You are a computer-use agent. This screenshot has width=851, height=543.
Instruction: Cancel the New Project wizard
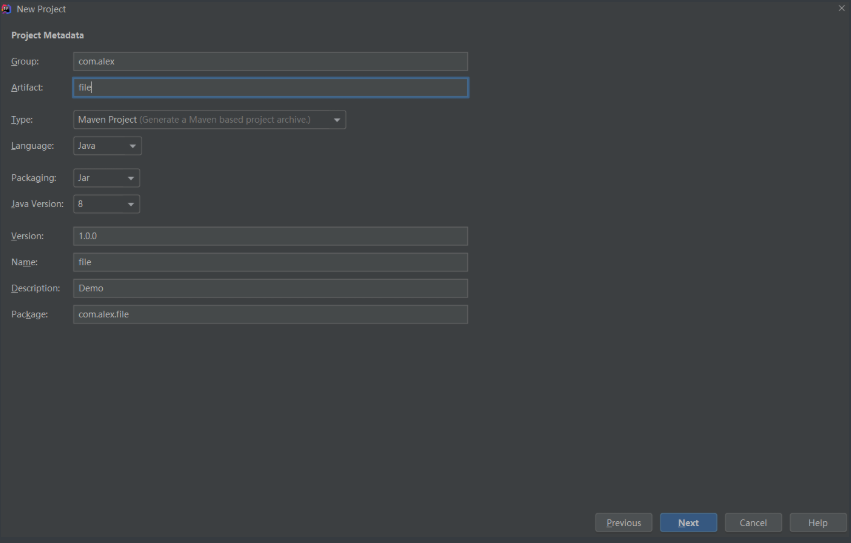coord(753,522)
